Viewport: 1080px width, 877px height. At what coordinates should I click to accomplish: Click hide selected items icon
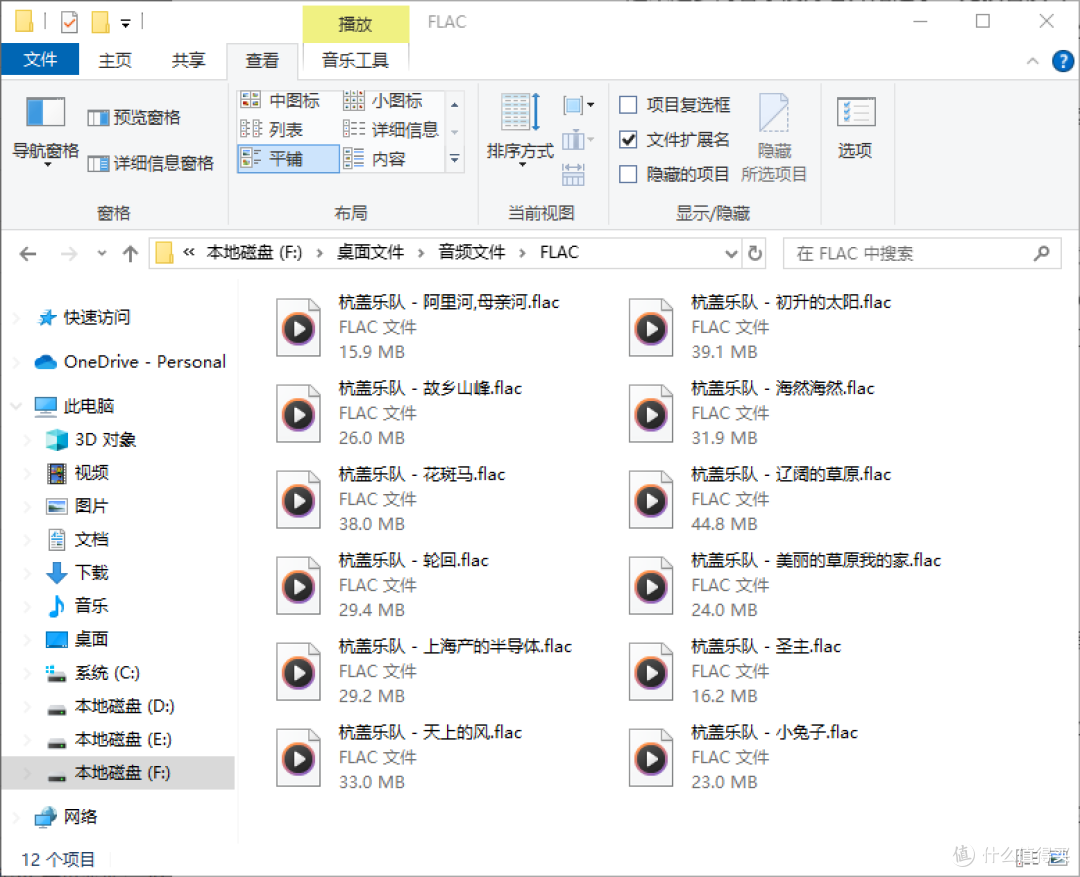click(x=774, y=137)
